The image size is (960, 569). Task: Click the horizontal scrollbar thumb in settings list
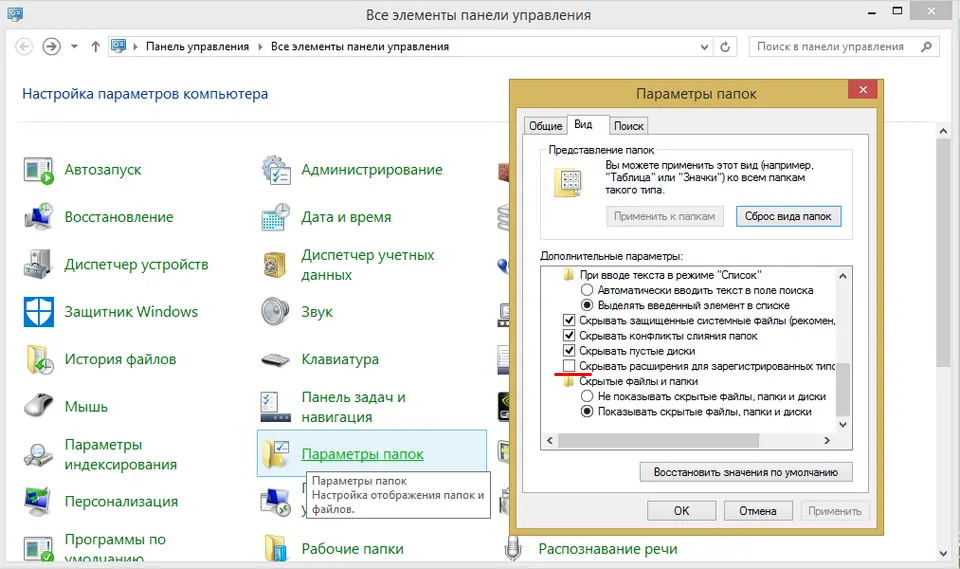pos(658,440)
